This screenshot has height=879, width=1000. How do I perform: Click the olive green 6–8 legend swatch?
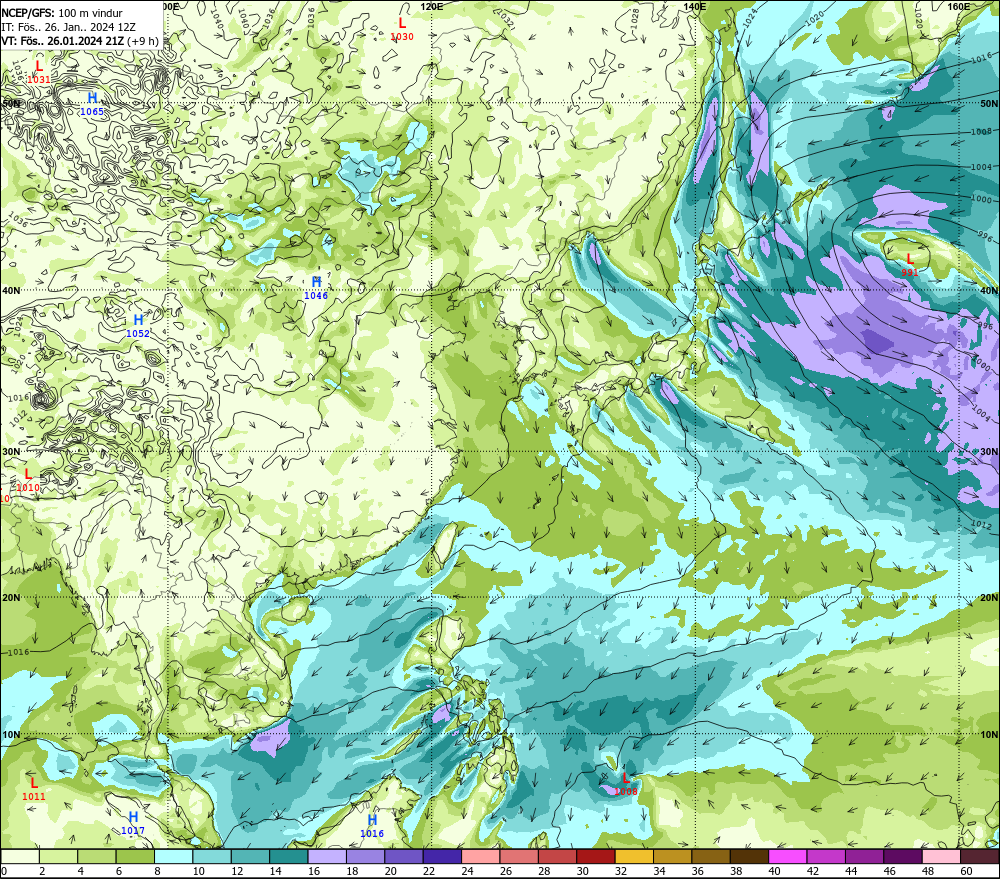(135, 856)
